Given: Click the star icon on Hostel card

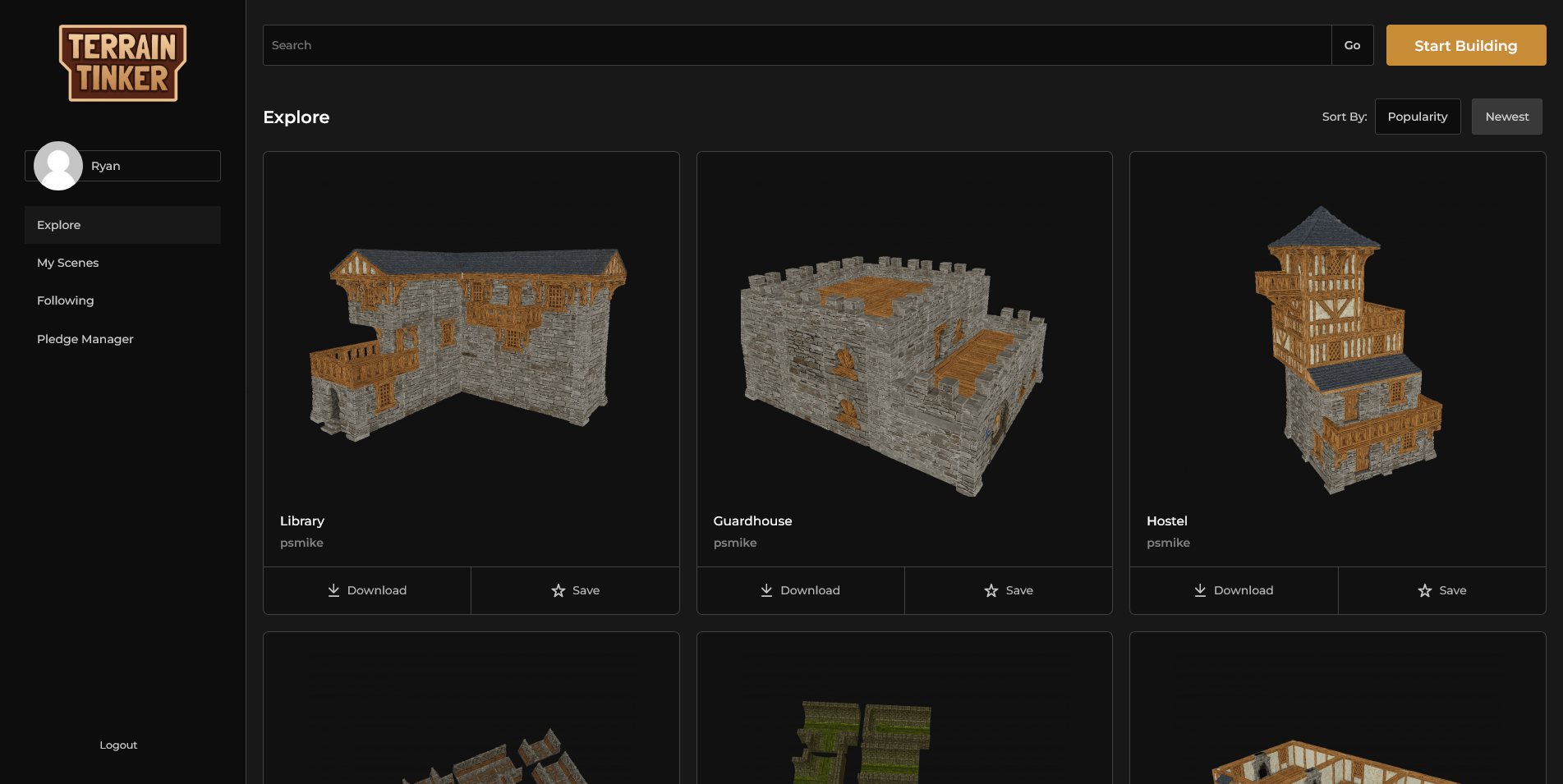Looking at the screenshot, I should pos(1425,590).
